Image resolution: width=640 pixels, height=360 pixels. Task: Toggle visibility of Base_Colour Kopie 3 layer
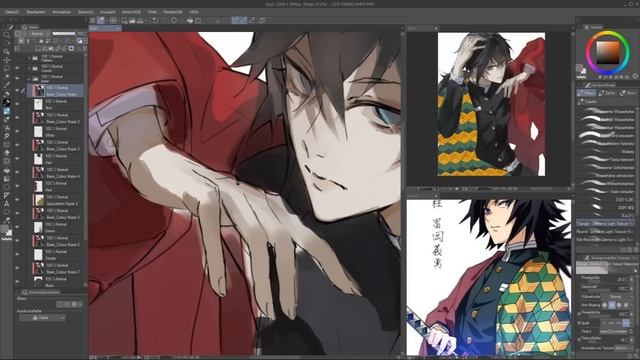click(x=17, y=145)
